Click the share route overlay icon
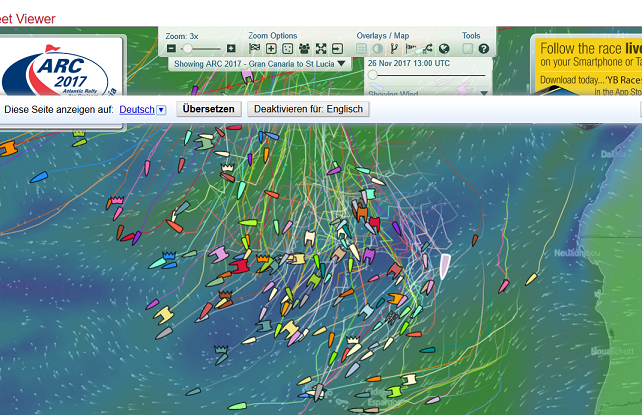This screenshot has height=415, width=642. tap(427, 48)
